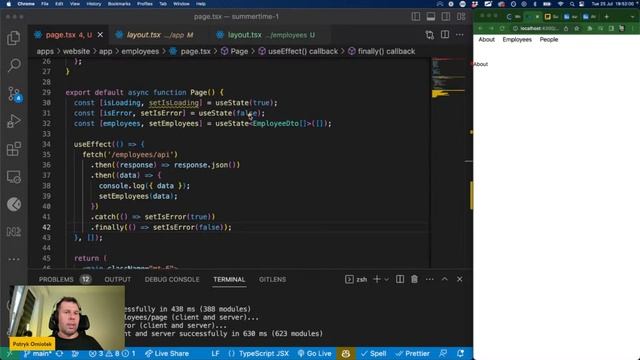Select the website breadcrumb segment
Viewport: 640px width, 360px height.
tap(76, 51)
